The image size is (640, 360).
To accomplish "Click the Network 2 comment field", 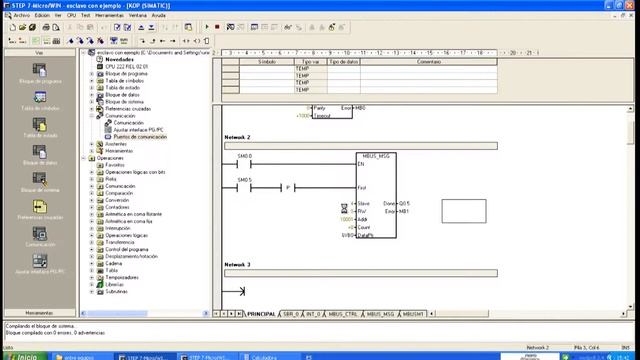I will (361, 146).
